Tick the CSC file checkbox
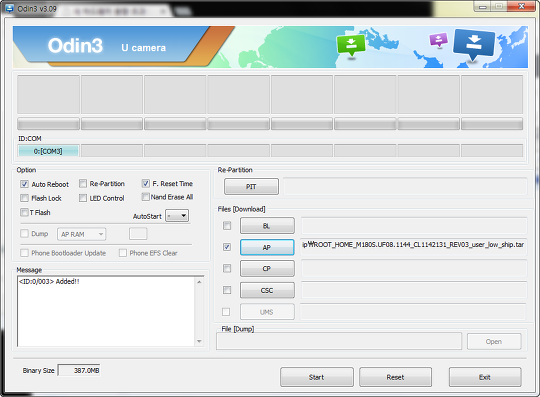Viewport: 540px width, 397px height. click(227, 290)
